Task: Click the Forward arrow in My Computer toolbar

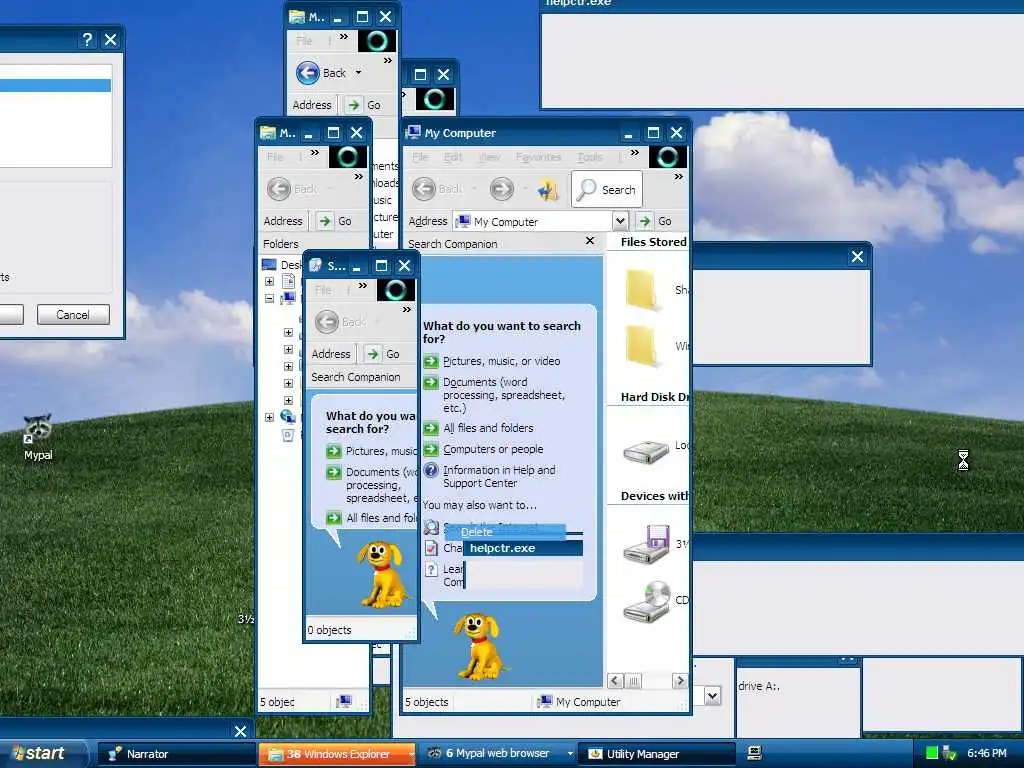Action: pyautogui.click(x=502, y=189)
